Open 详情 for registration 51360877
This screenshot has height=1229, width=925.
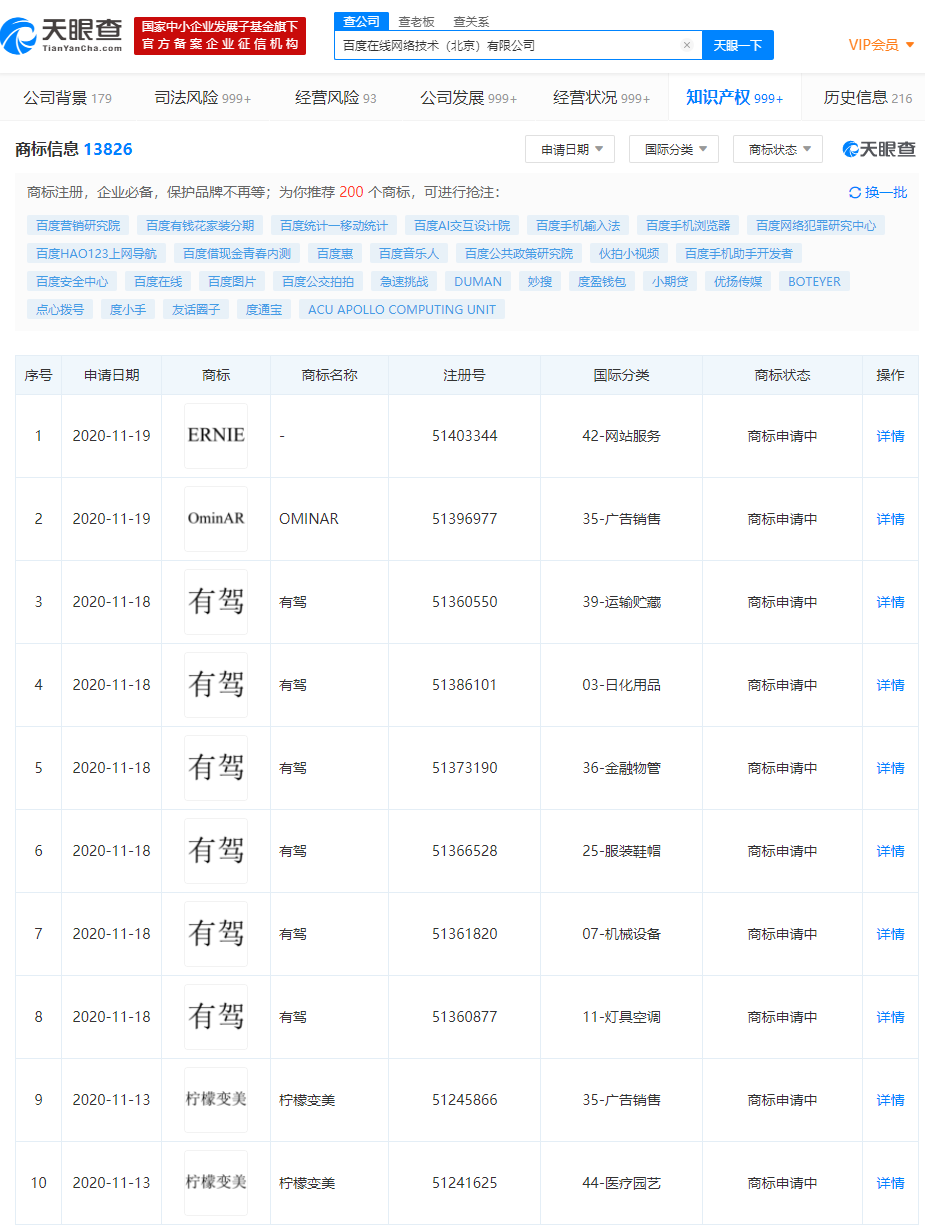point(890,1017)
